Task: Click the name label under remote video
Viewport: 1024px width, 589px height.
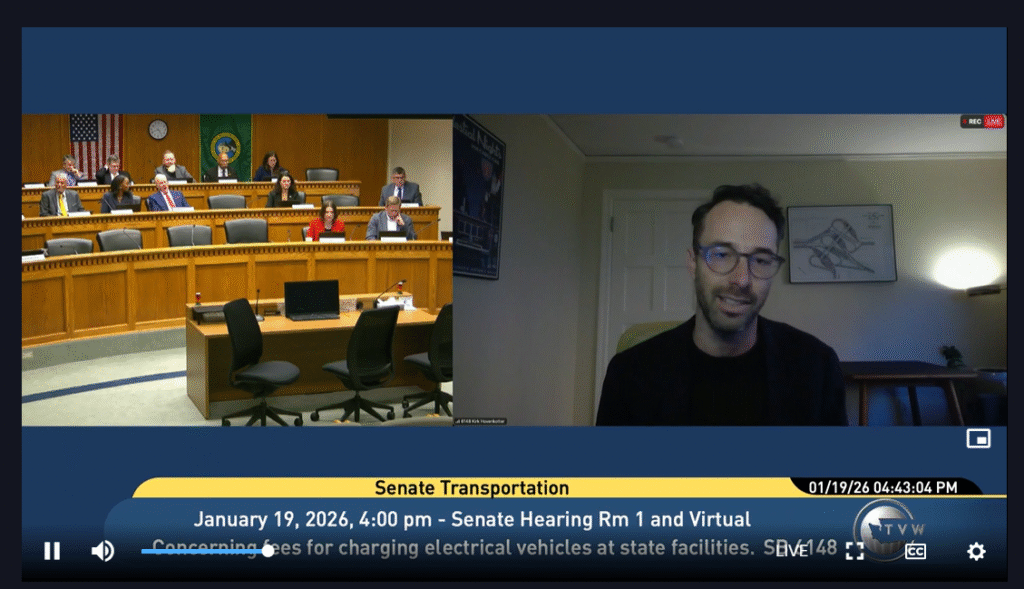Action: 480,421
